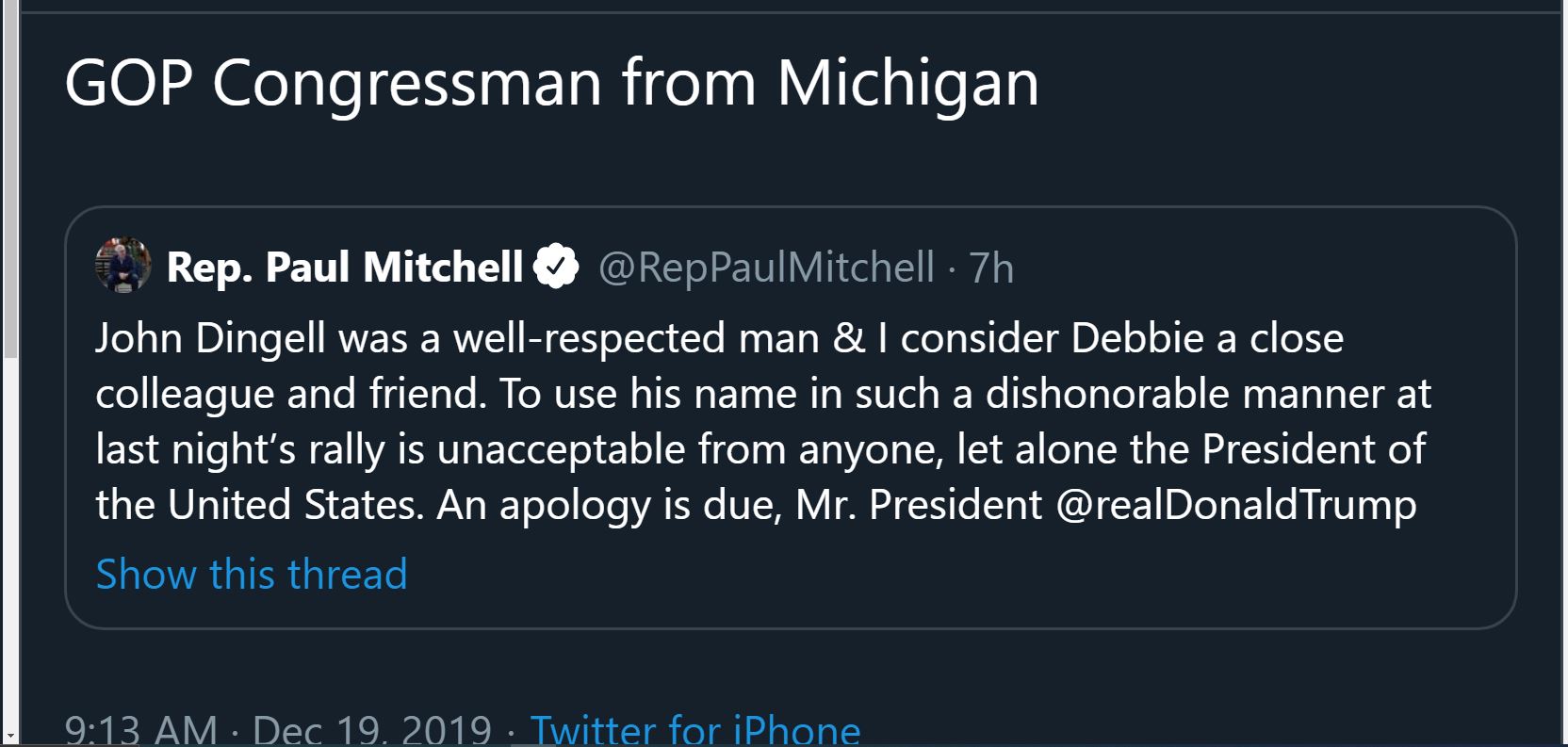Open the Rep. Paul Mitchell display name
This screenshot has width=1568, height=747.
coord(344,268)
